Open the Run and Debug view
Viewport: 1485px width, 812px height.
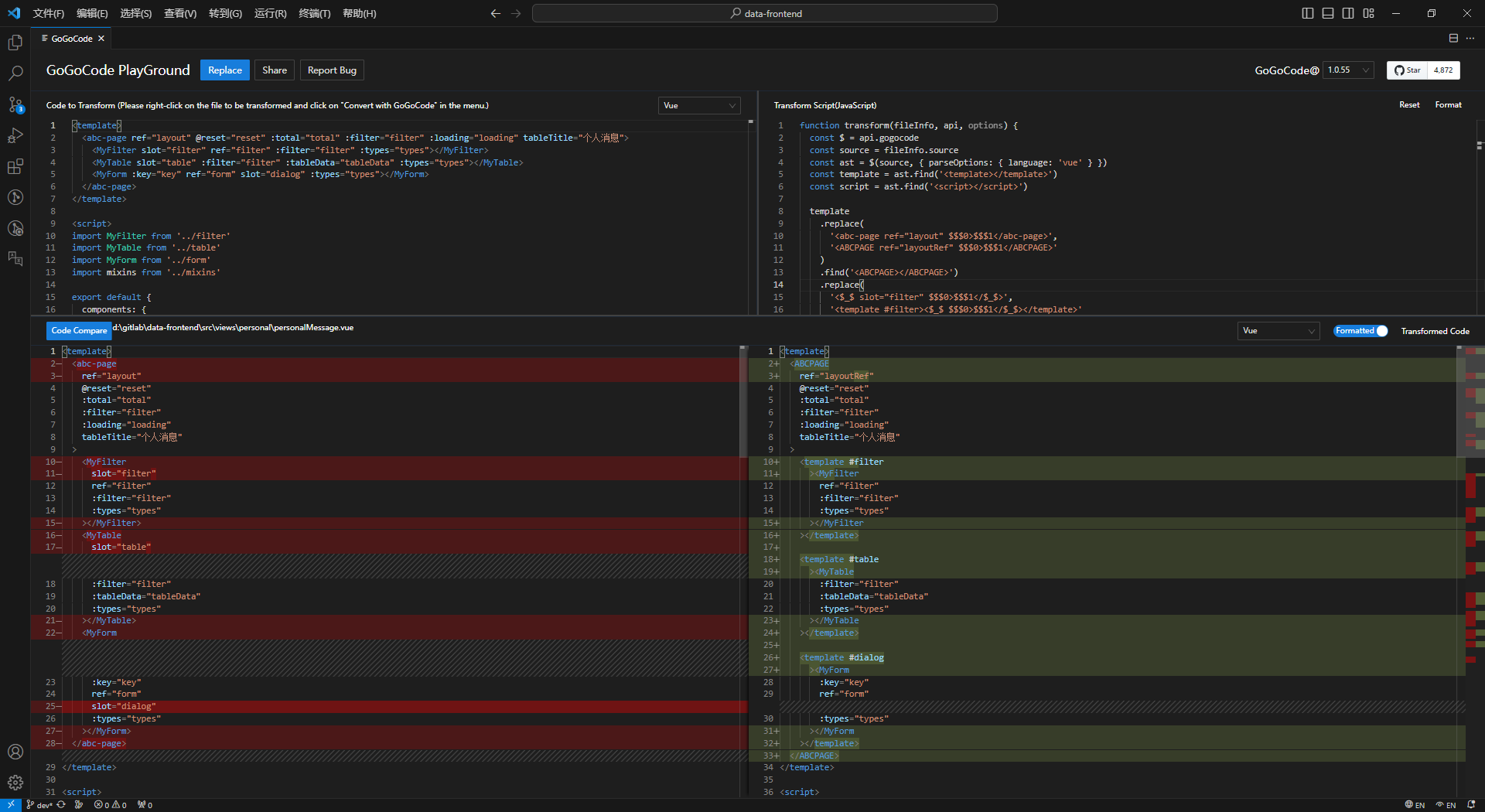tap(15, 135)
